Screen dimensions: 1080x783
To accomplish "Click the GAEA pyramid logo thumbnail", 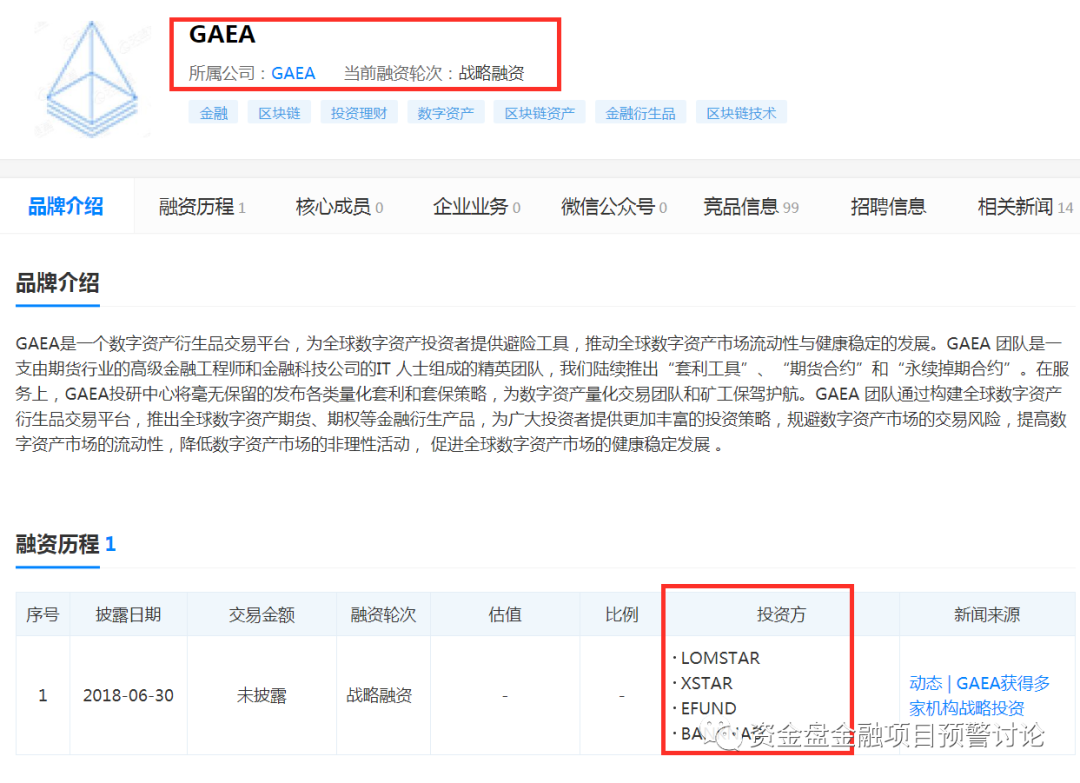I will pos(92,78).
